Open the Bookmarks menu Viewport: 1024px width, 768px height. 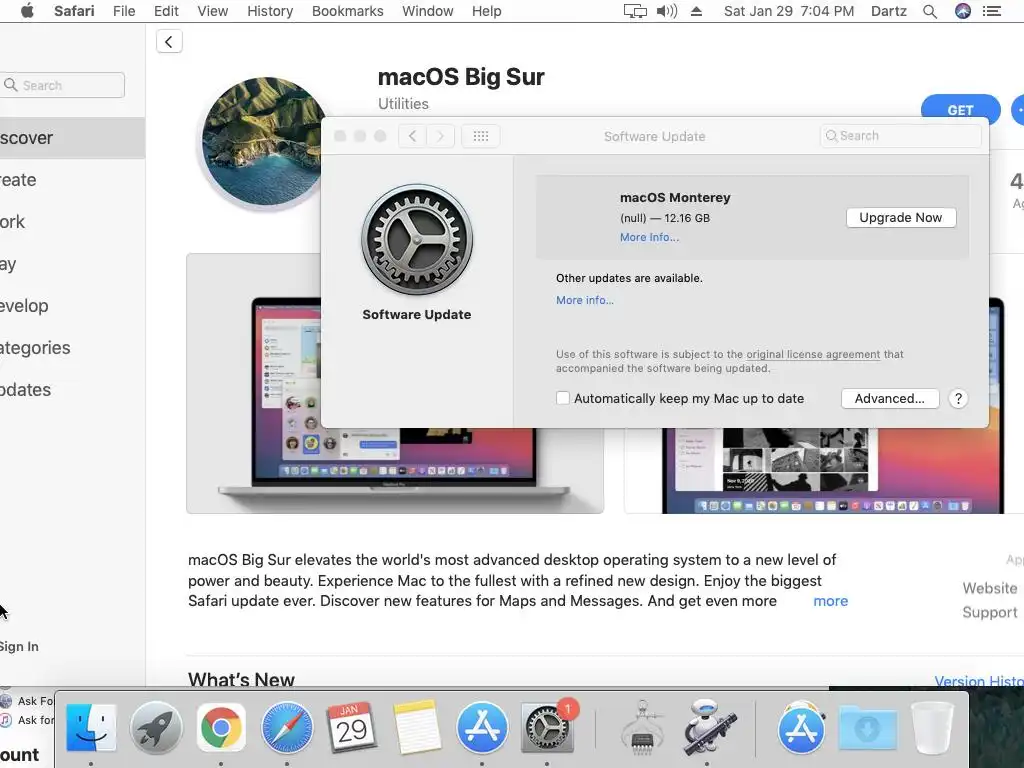point(347,11)
